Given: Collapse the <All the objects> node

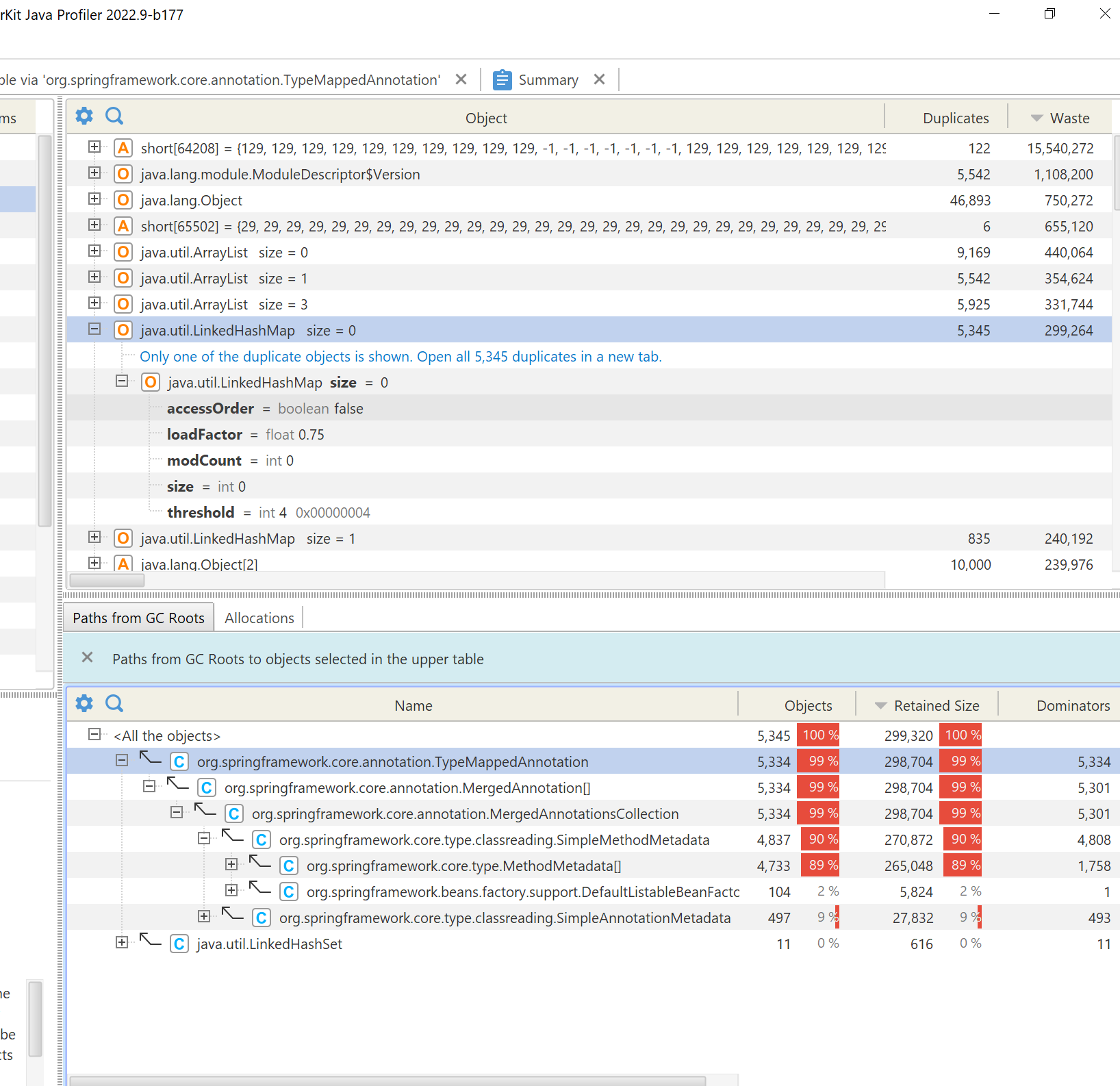Looking at the screenshot, I should tap(94, 734).
